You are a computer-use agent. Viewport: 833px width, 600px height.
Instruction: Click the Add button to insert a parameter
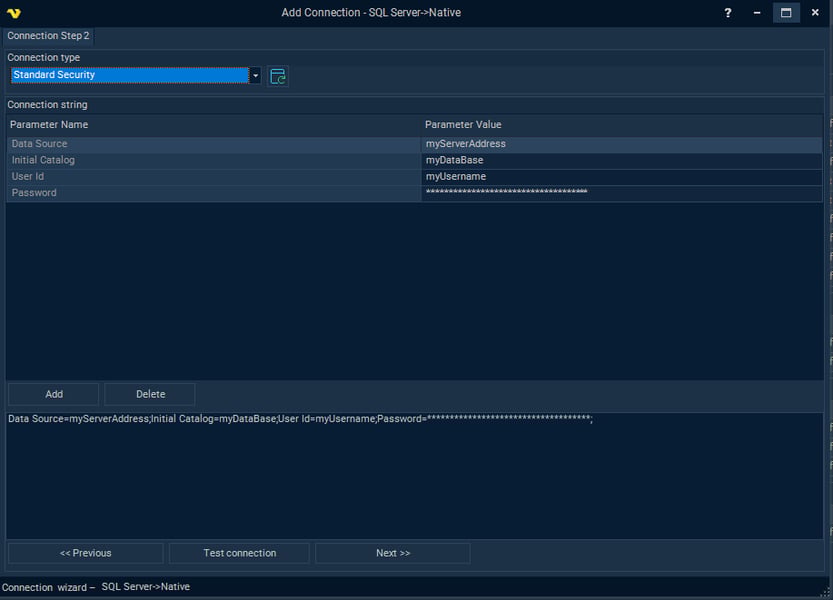[x=52, y=393]
